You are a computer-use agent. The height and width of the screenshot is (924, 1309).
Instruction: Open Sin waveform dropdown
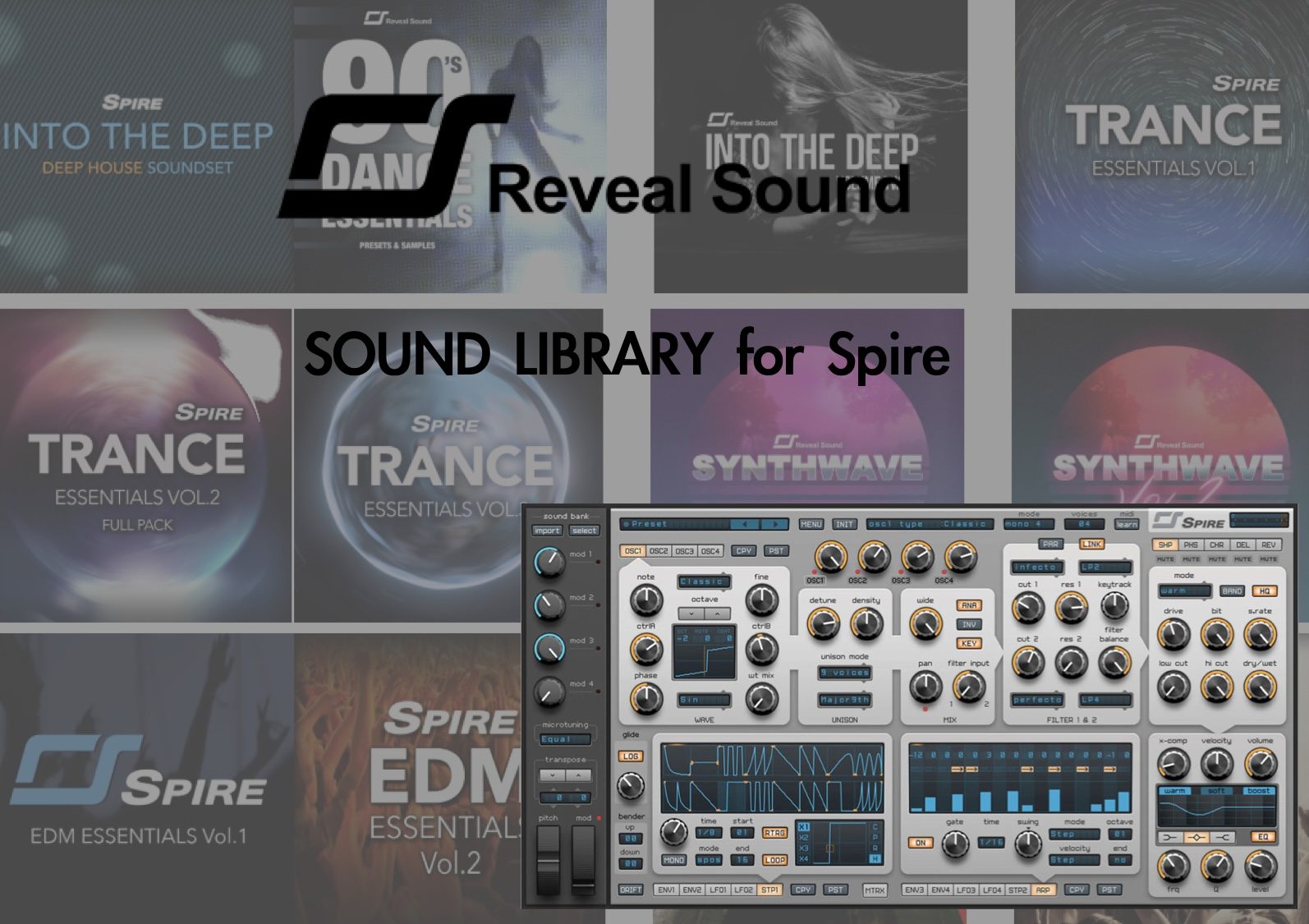tap(704, 700)
